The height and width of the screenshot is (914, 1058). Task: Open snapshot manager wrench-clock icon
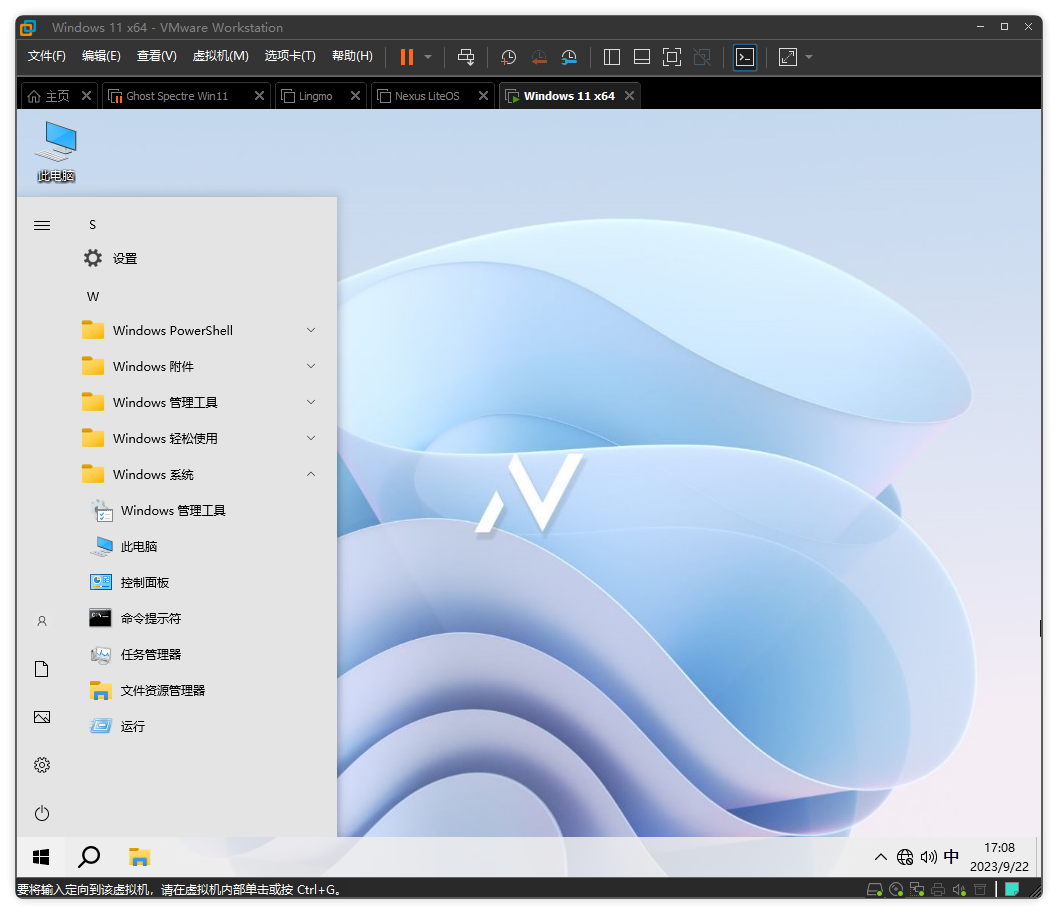coord(569,57)
